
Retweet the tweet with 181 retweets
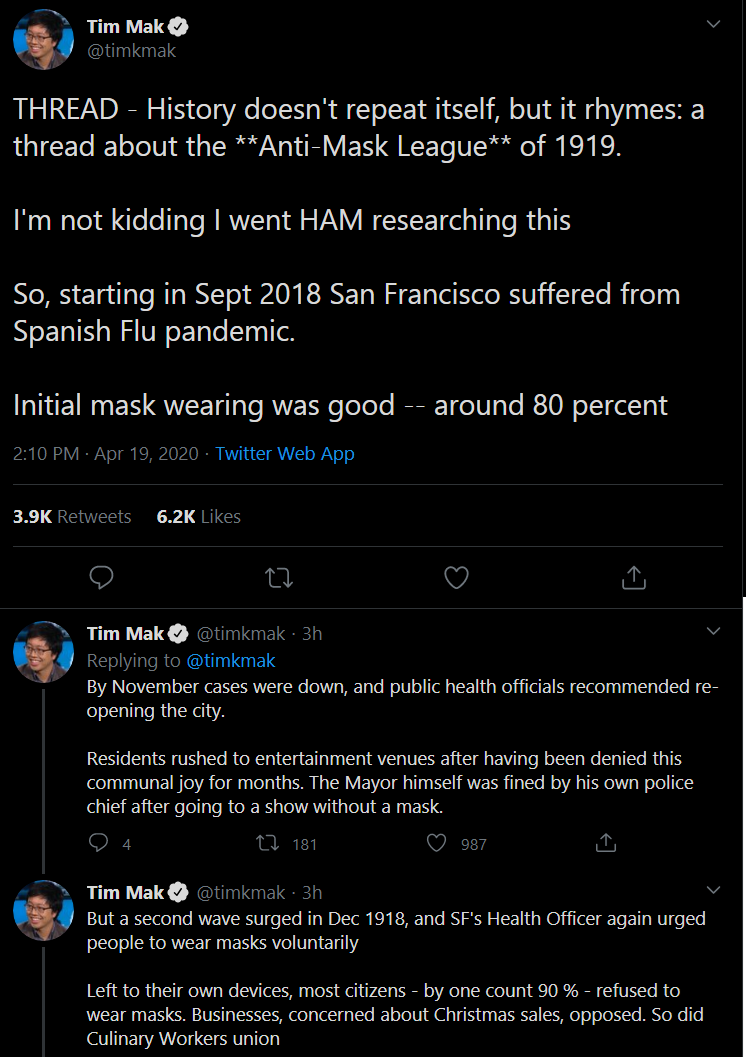coord(267,843)
